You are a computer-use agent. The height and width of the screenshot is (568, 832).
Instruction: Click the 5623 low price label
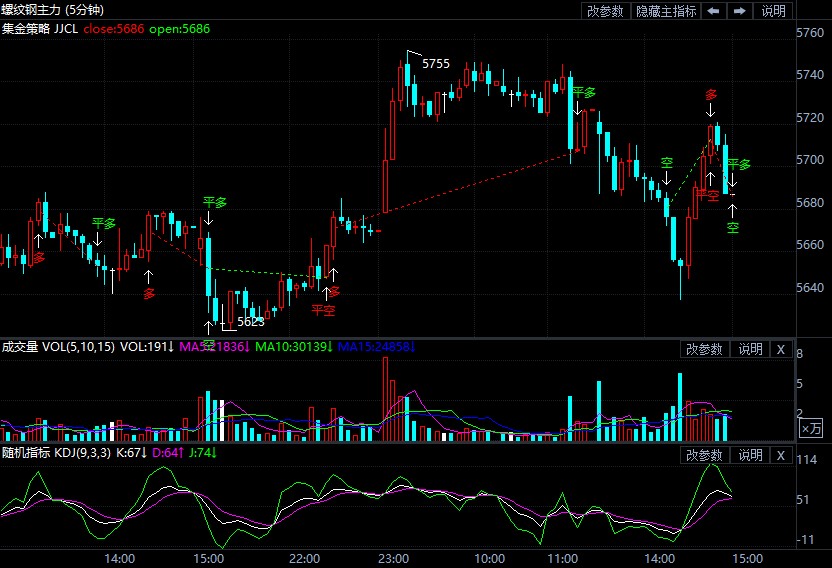(250, 322)
